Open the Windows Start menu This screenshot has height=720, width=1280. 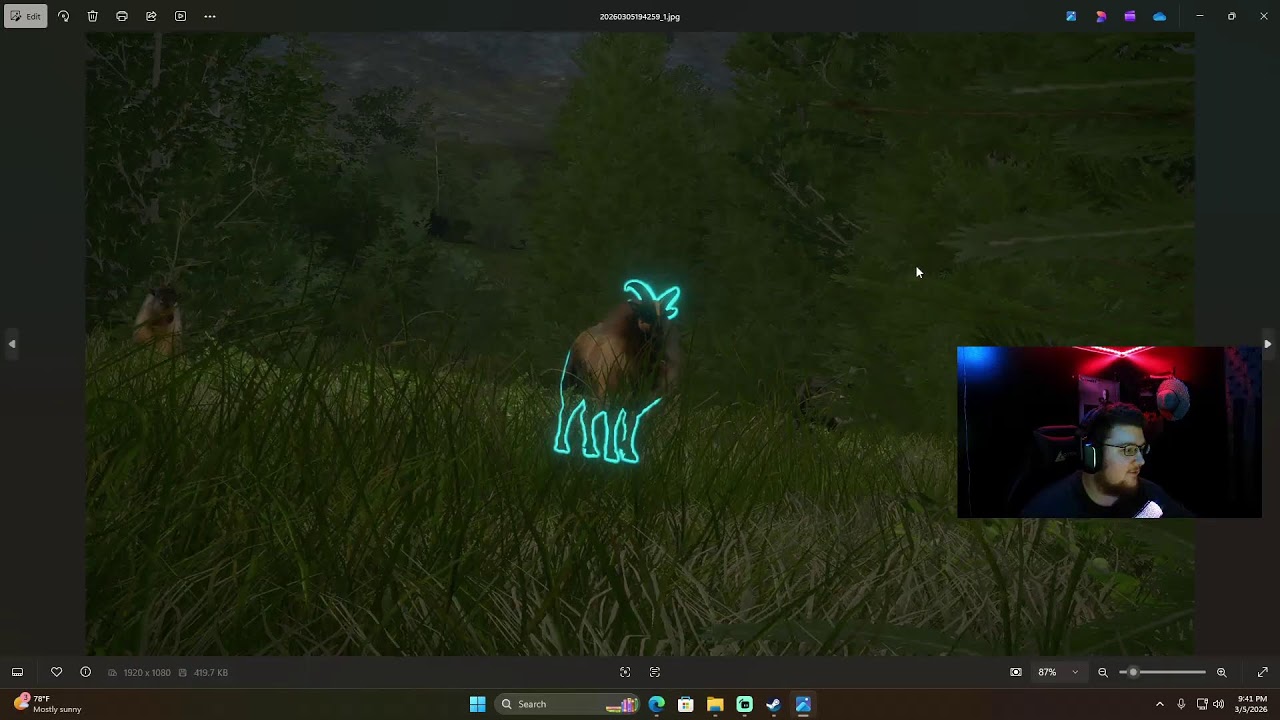click(477, 704)
